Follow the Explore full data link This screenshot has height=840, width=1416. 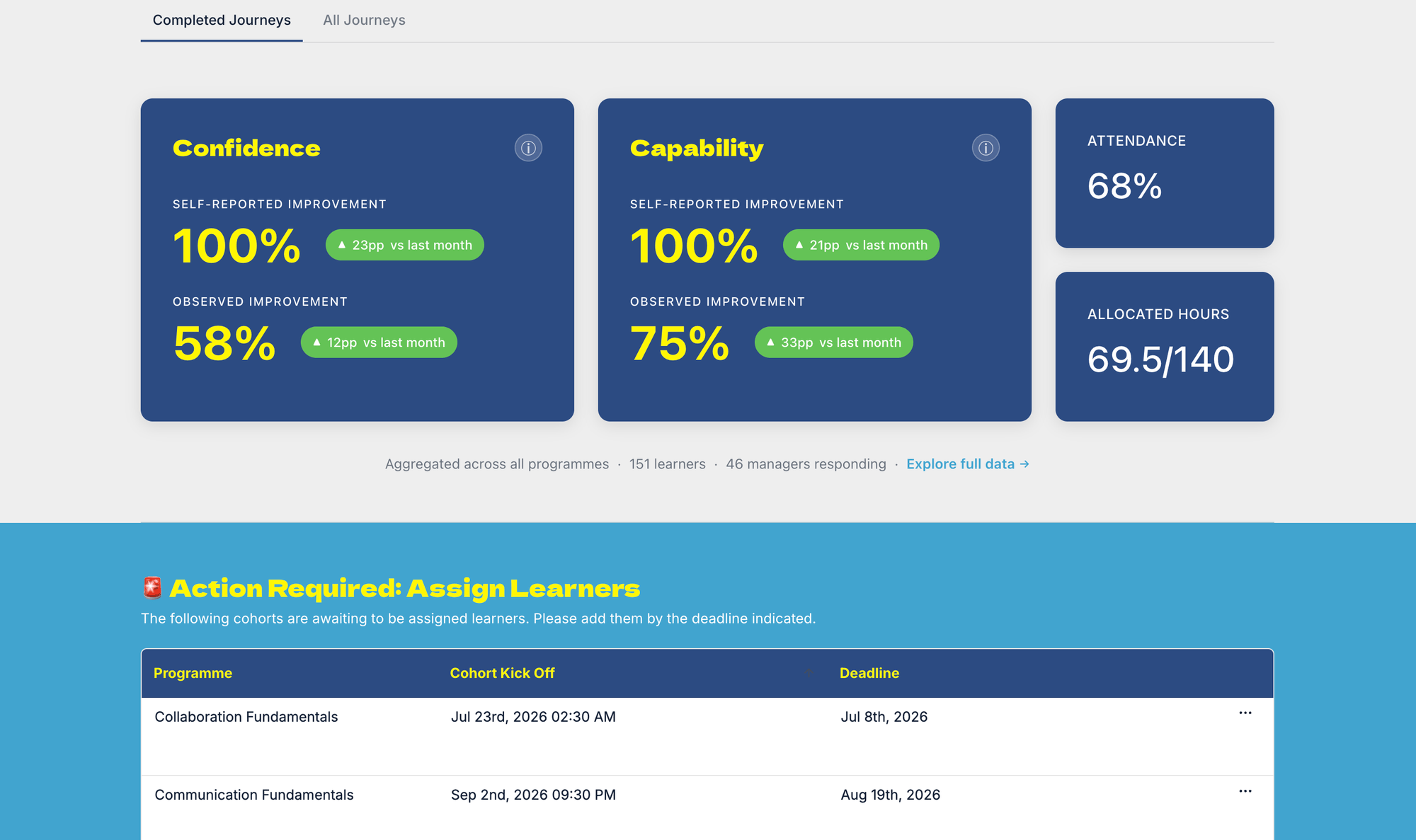point(968,464)
